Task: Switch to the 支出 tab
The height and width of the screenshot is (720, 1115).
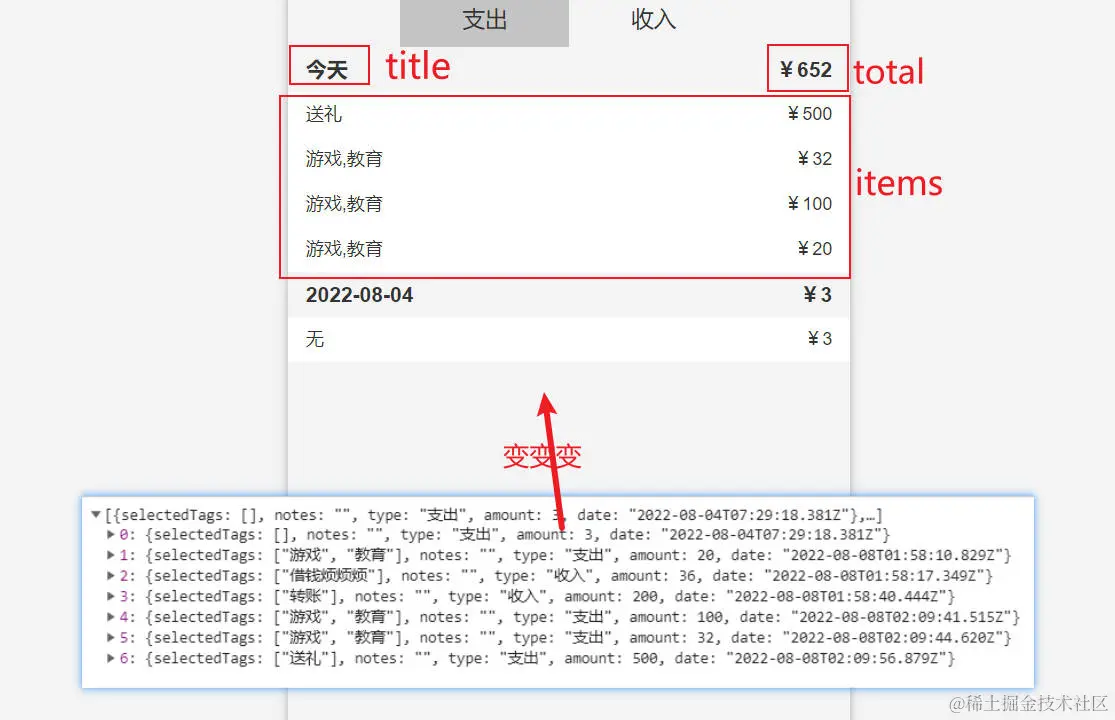Action: coord(484,21)
